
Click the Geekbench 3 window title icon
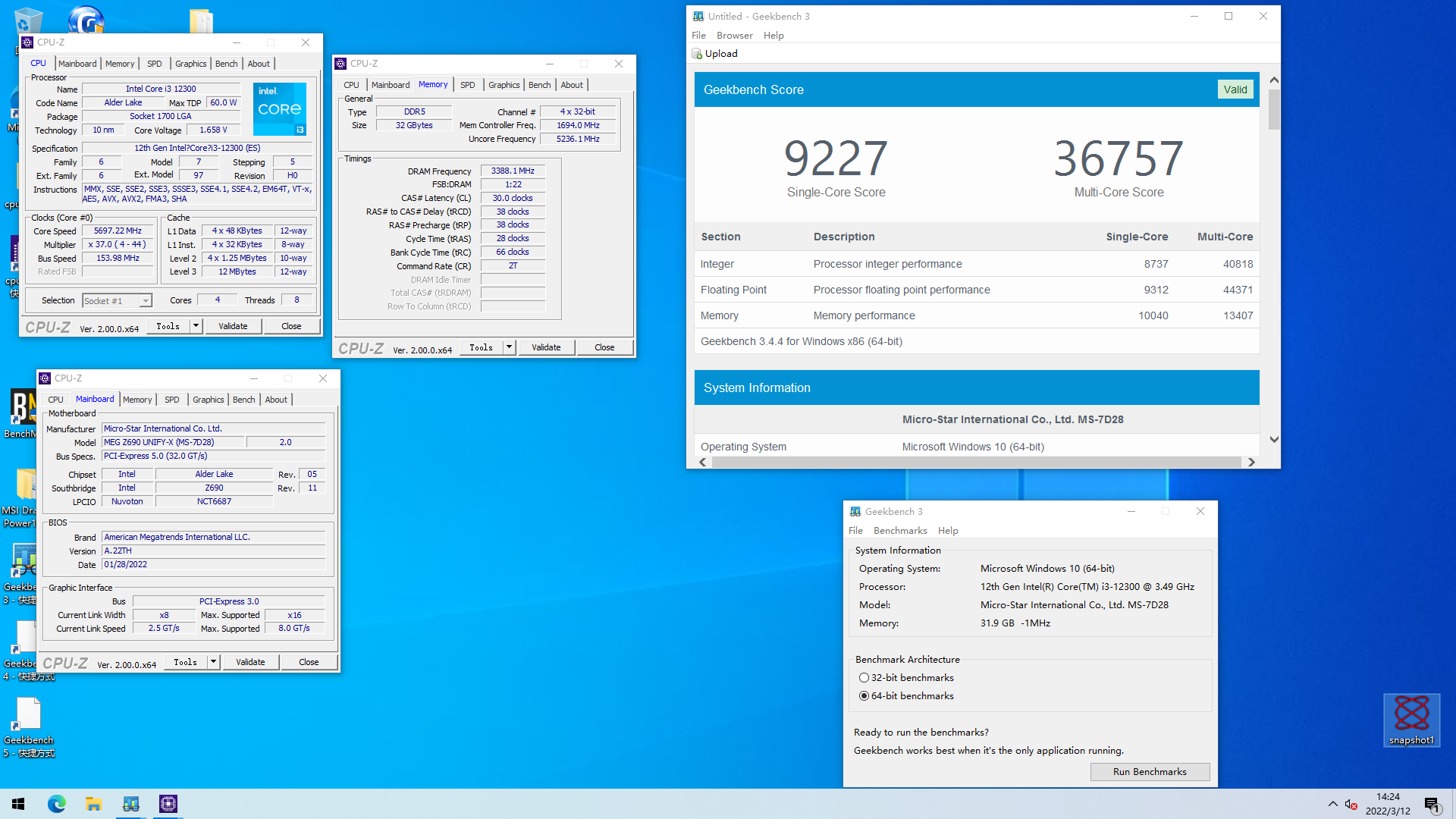click(x=855, y=512)
